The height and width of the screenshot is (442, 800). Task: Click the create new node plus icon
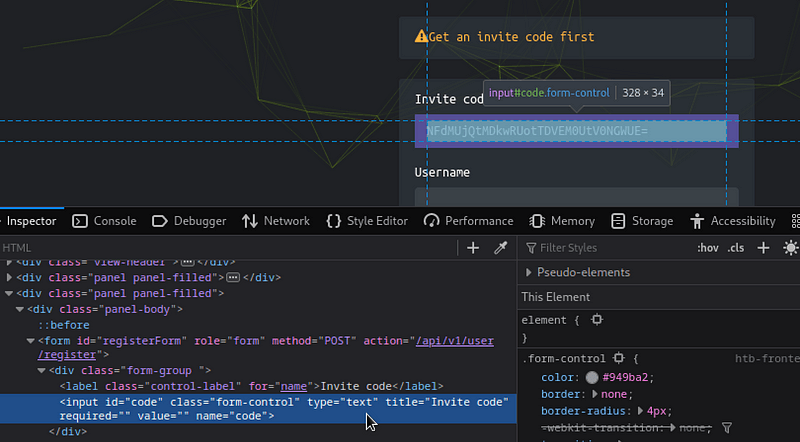tap(473, 248)
